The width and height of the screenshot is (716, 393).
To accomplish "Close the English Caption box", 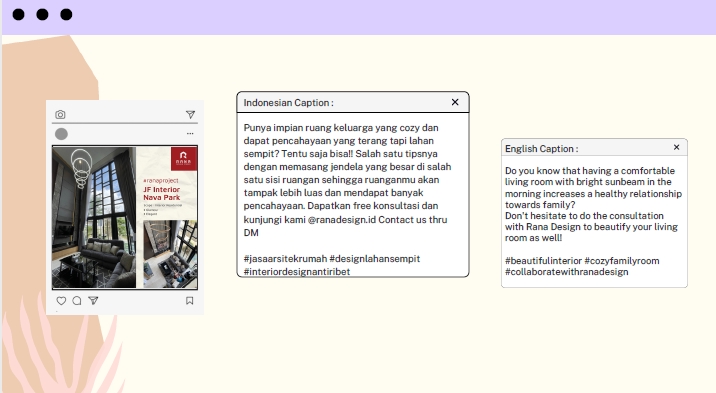I will tap(676, 147).
